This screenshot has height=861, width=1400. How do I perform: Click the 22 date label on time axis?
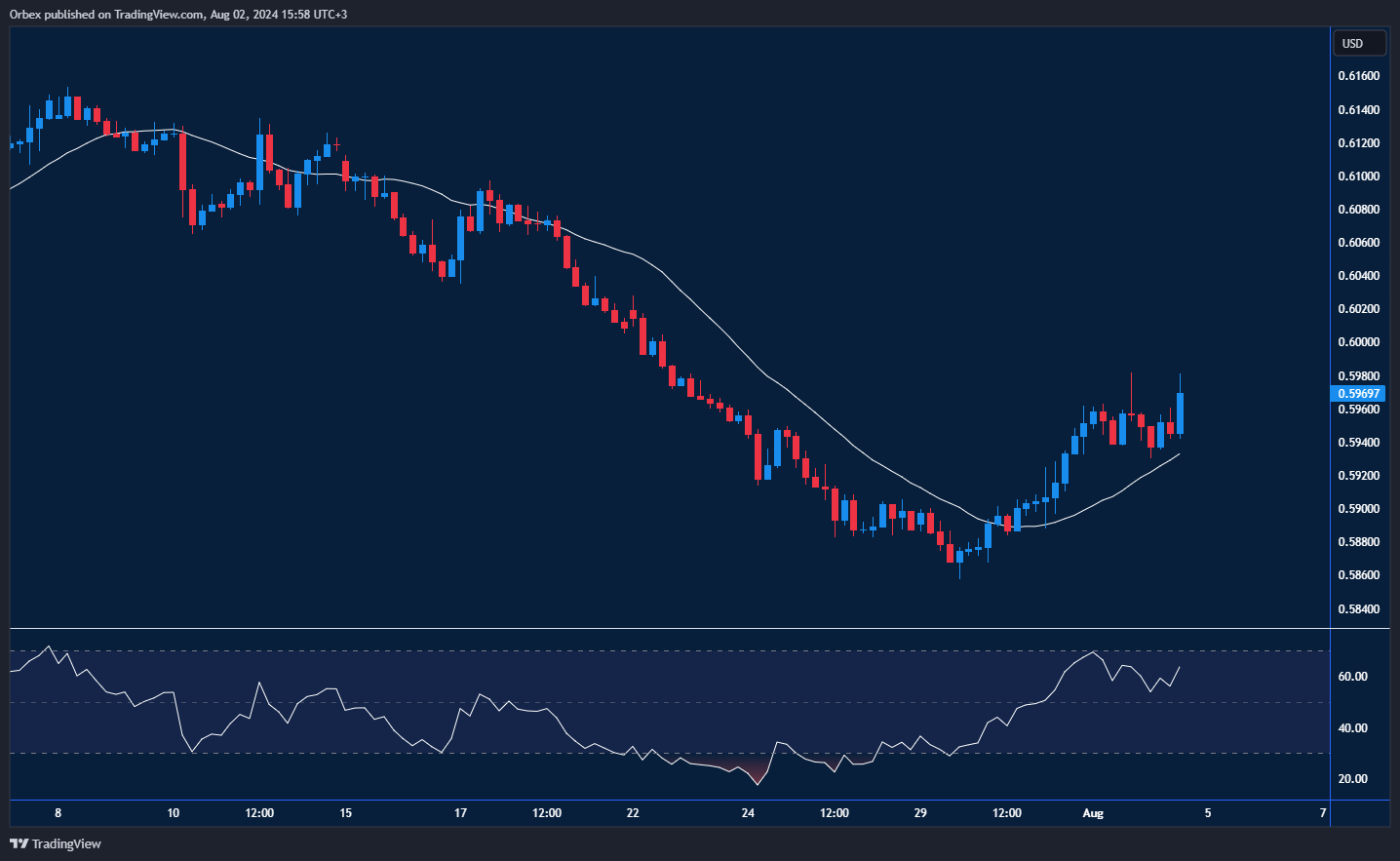pyautogui.click(x=633, y=813)
